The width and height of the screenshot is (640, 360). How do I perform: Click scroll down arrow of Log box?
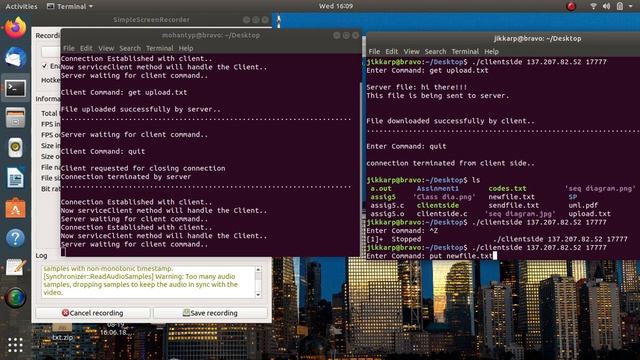point(258,295)
